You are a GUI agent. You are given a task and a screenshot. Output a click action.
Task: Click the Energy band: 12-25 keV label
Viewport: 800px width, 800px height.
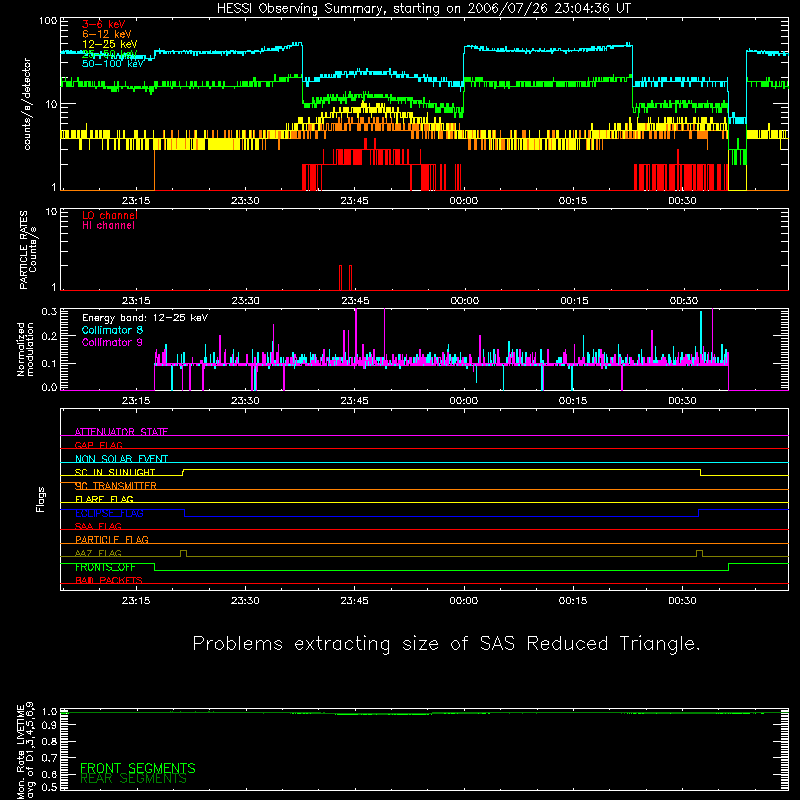point(145,318)
